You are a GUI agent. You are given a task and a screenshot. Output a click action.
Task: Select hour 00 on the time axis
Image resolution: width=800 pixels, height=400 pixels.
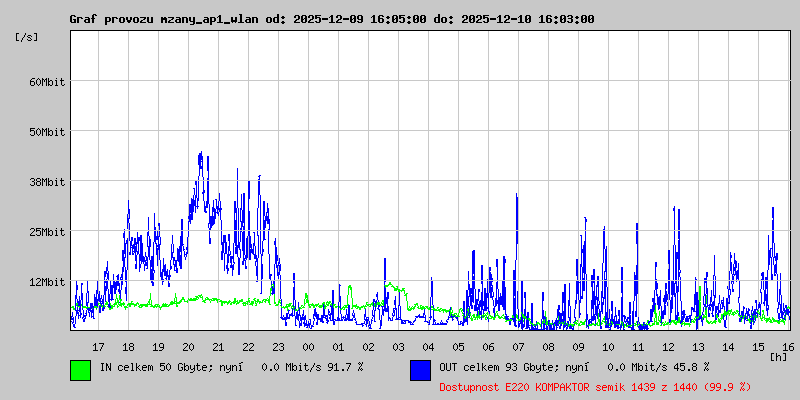[308, 346]
